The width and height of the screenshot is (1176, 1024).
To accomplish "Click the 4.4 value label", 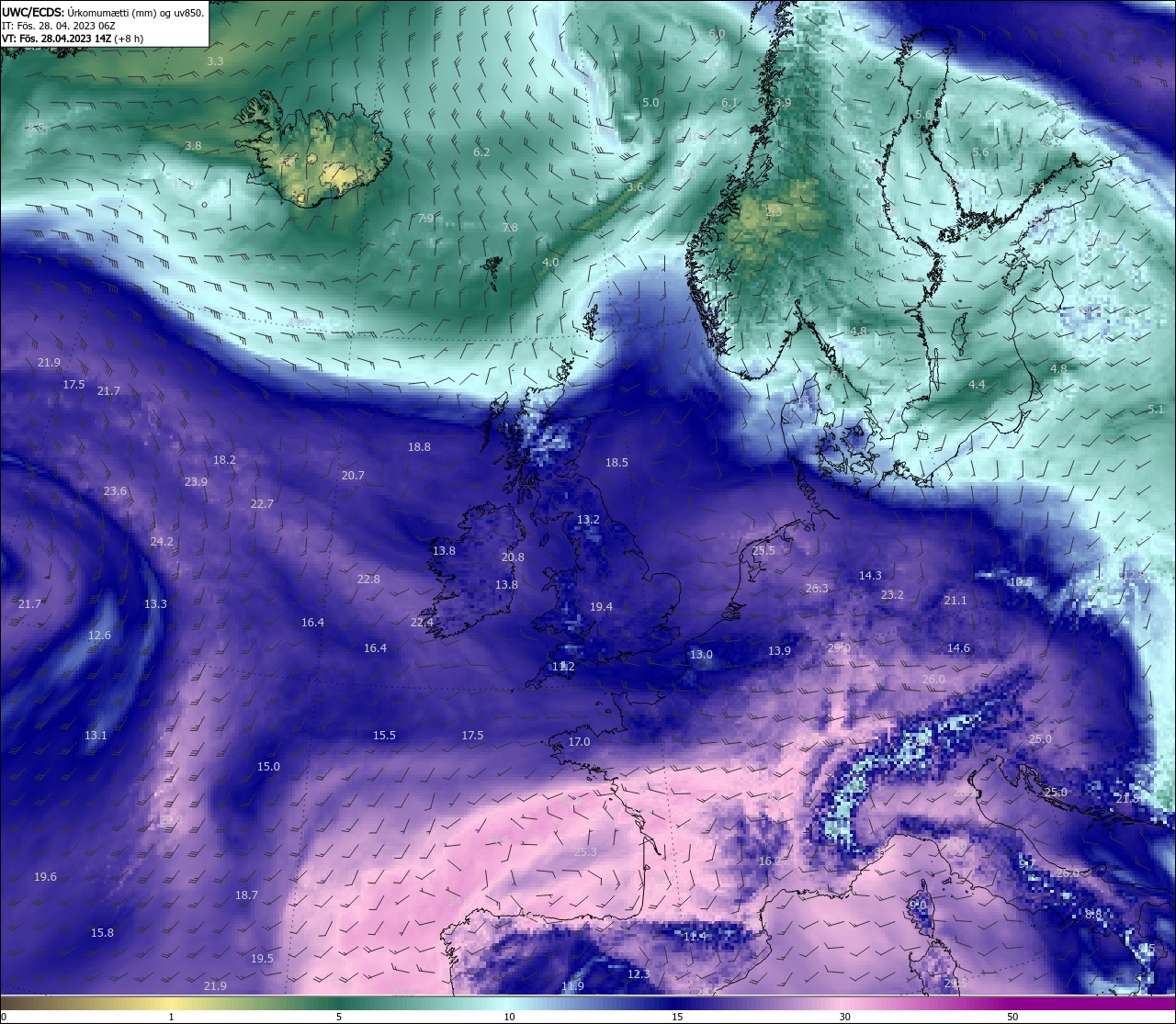I will (977, 385).
